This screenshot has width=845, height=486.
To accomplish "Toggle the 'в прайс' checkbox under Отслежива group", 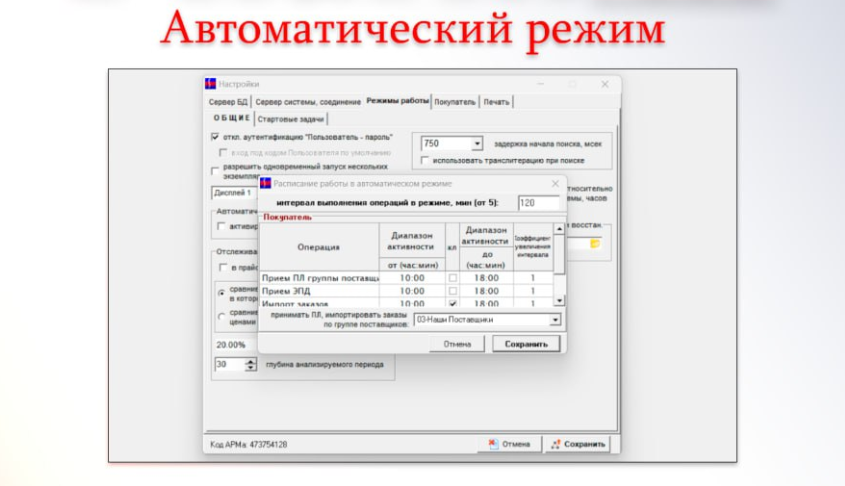I will point(223,267).
